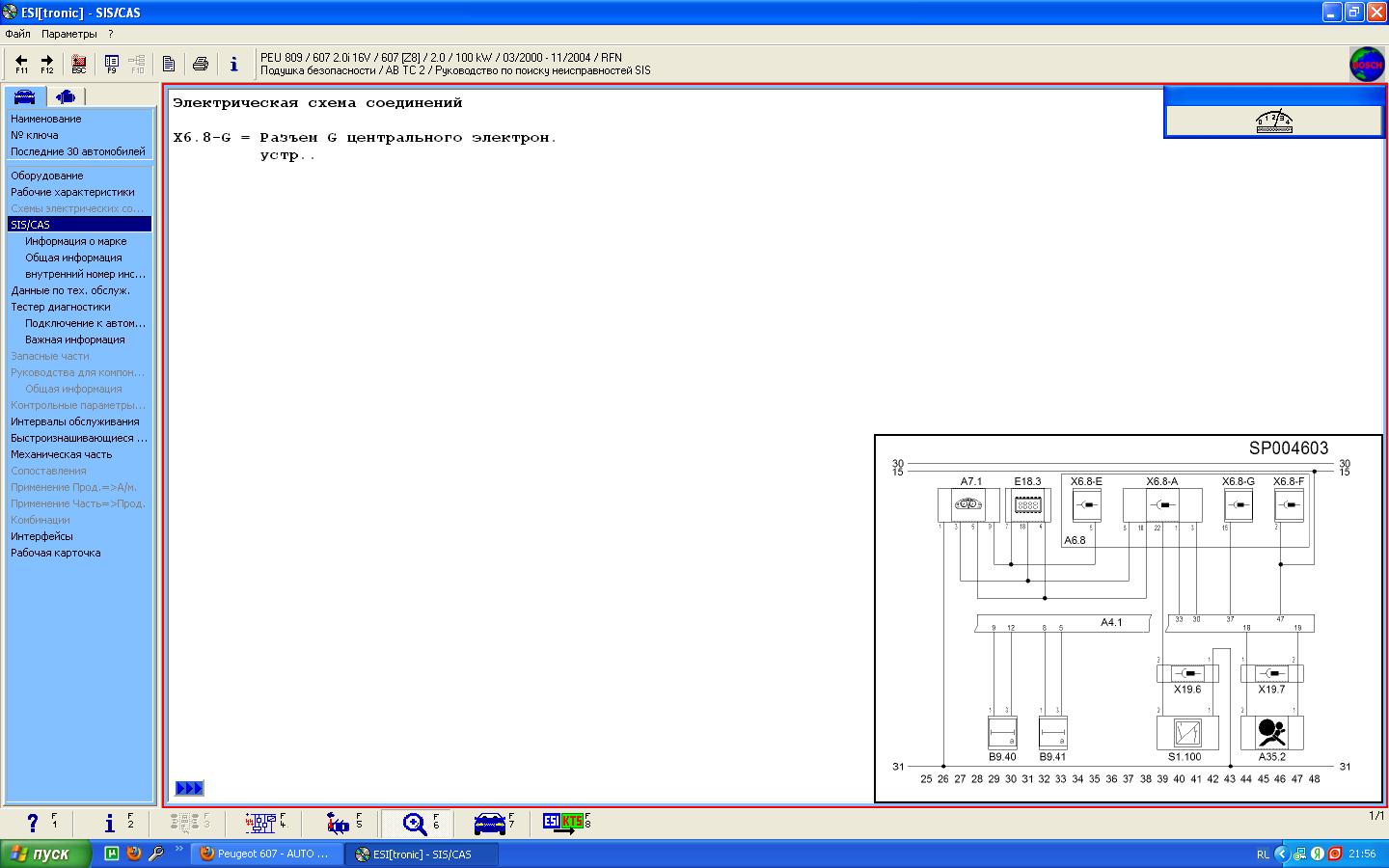Go back with the F11 arrow
Viewport: 1389px width, 868px height.
point(21,64)
